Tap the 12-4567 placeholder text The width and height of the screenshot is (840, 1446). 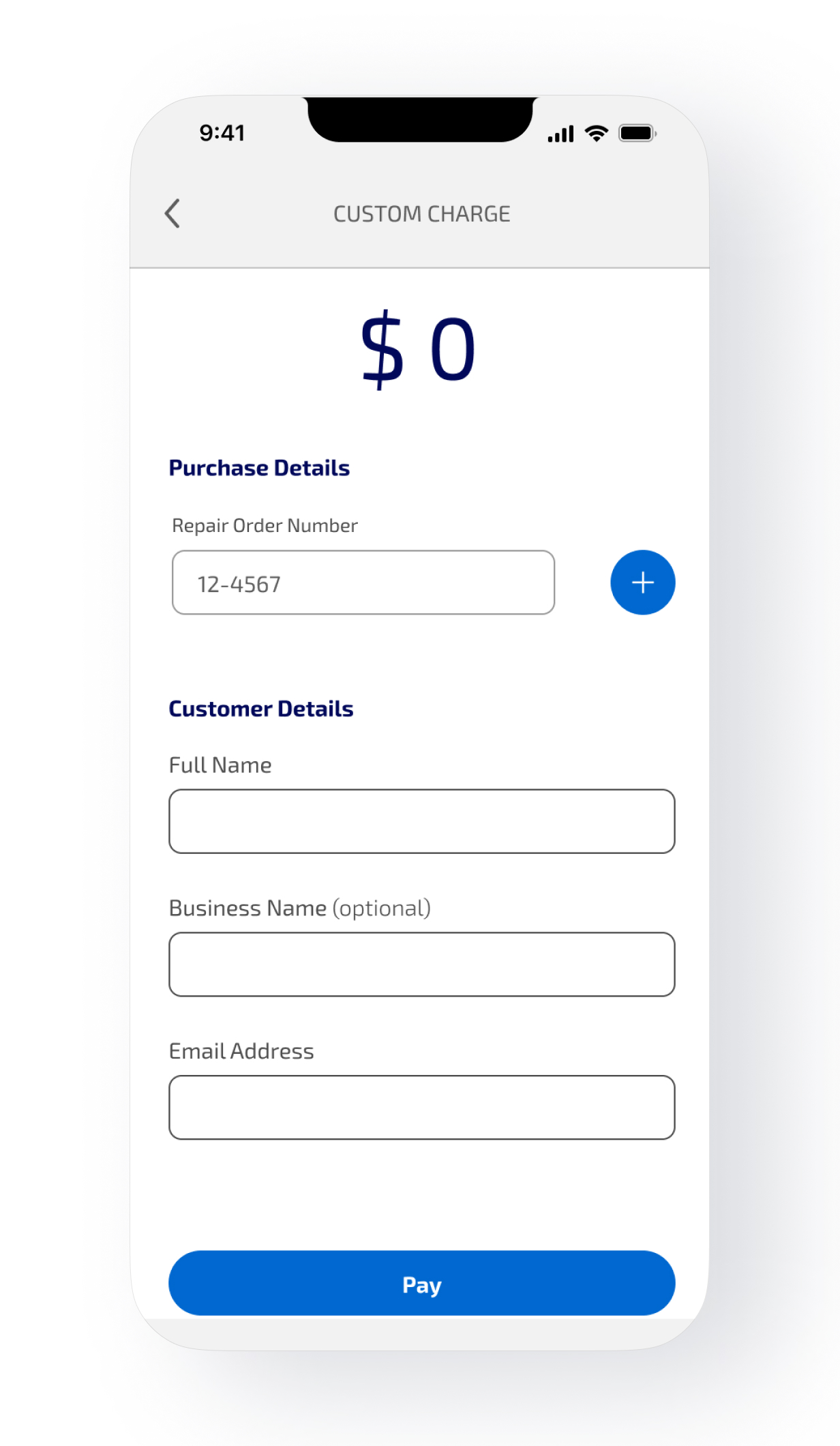click(x=239, y=585)
